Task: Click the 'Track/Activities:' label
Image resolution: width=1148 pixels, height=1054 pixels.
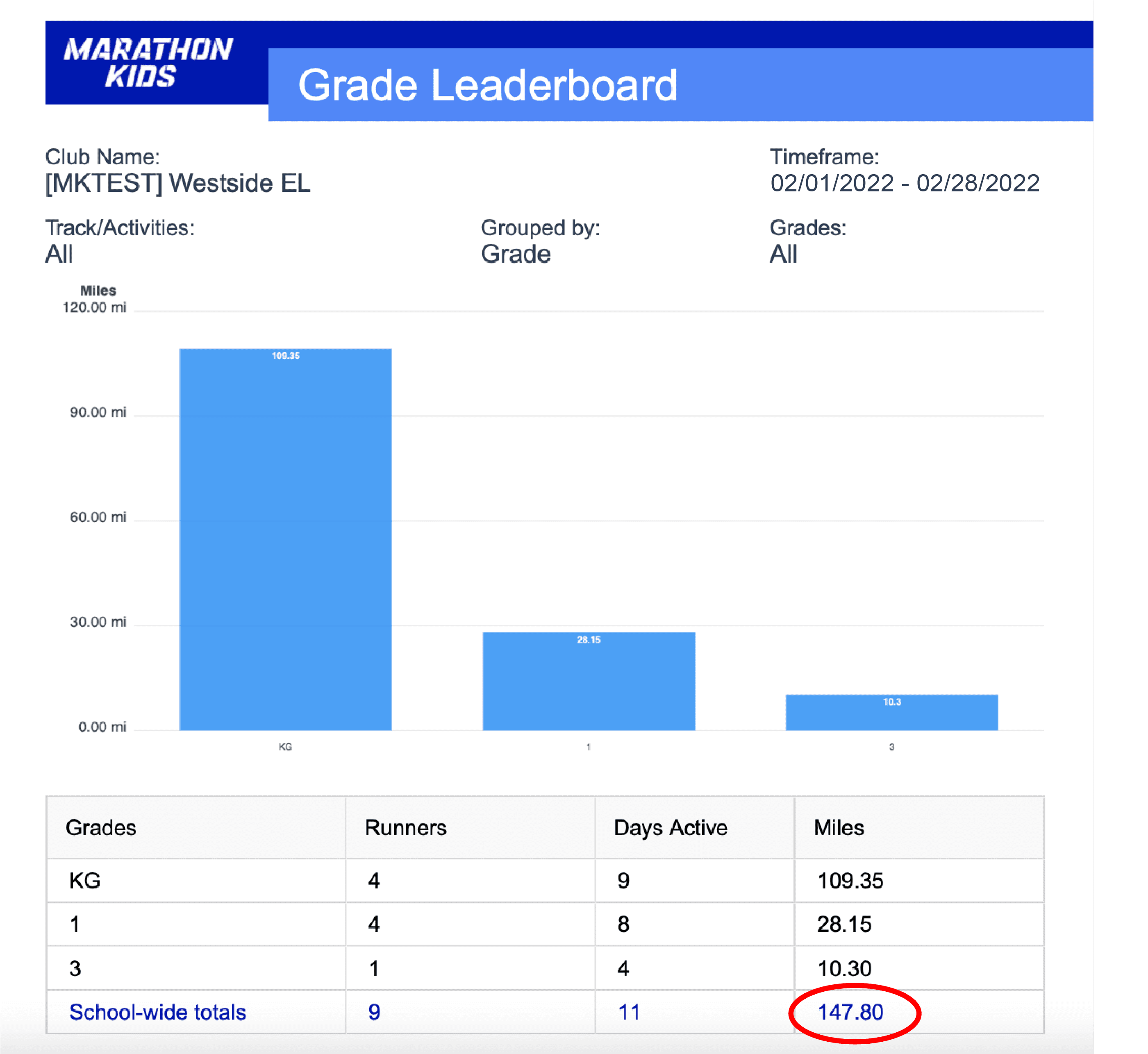Action: coord(120,227)
